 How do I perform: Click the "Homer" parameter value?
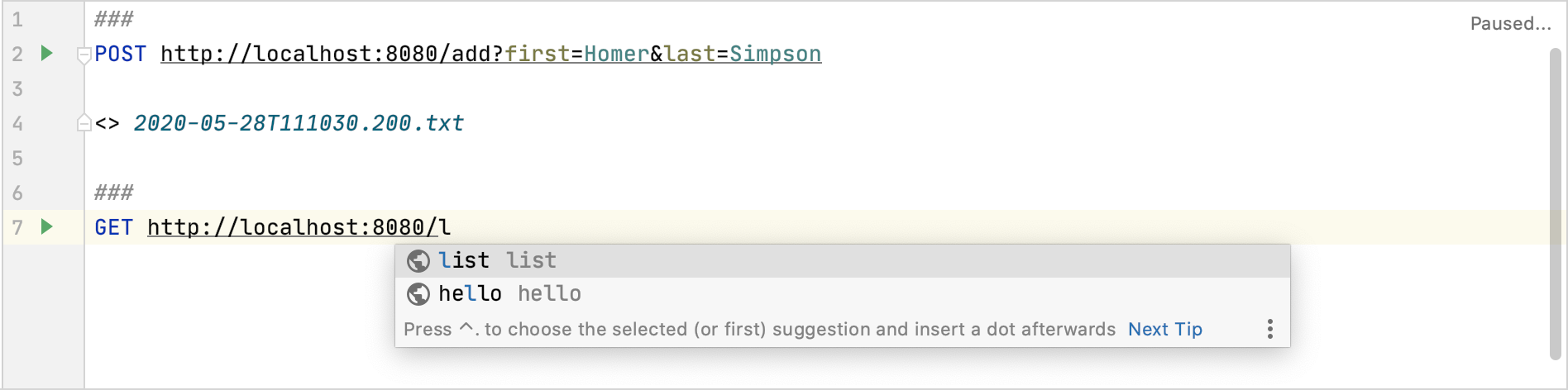616,55
